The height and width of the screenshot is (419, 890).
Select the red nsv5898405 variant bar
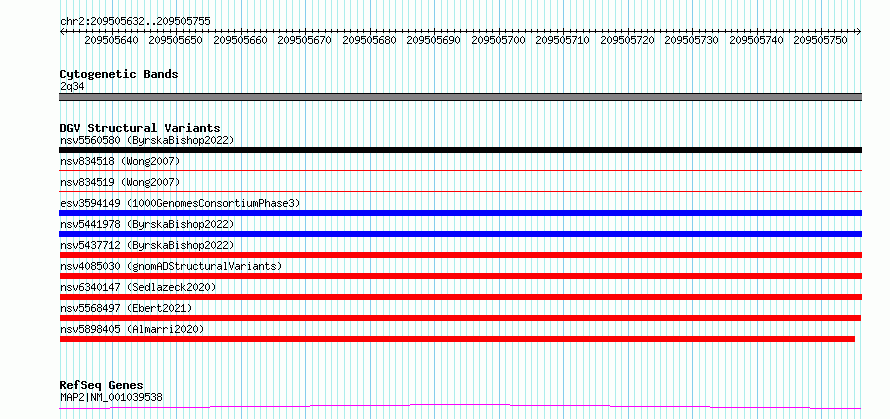pyautogui.click(x=457, y=339)
